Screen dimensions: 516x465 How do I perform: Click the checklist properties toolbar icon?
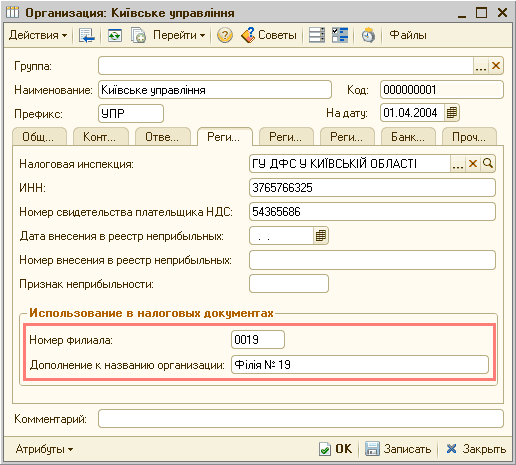340,35
